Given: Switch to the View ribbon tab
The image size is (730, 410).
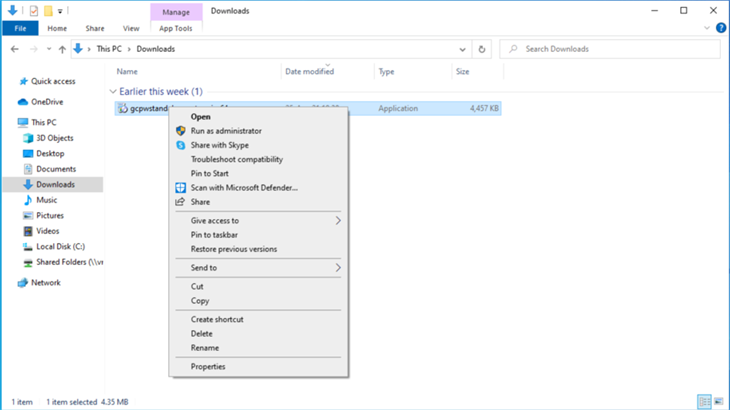Looking at the screenshot, I should [131, 28].
